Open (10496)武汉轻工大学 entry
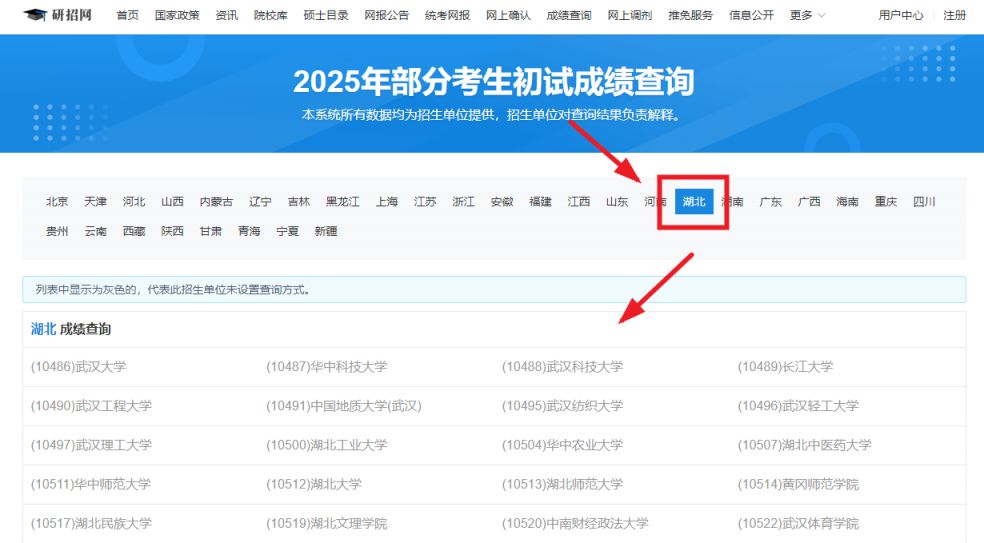This screenshot has width=984, height=543. (798, 406)
